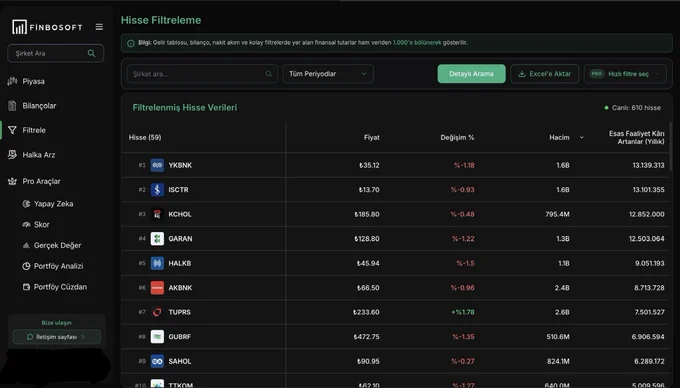This screenshot has height=388, width=680.
Task: Open the Piyasa menu item
Action: click(x=33, y=82)
